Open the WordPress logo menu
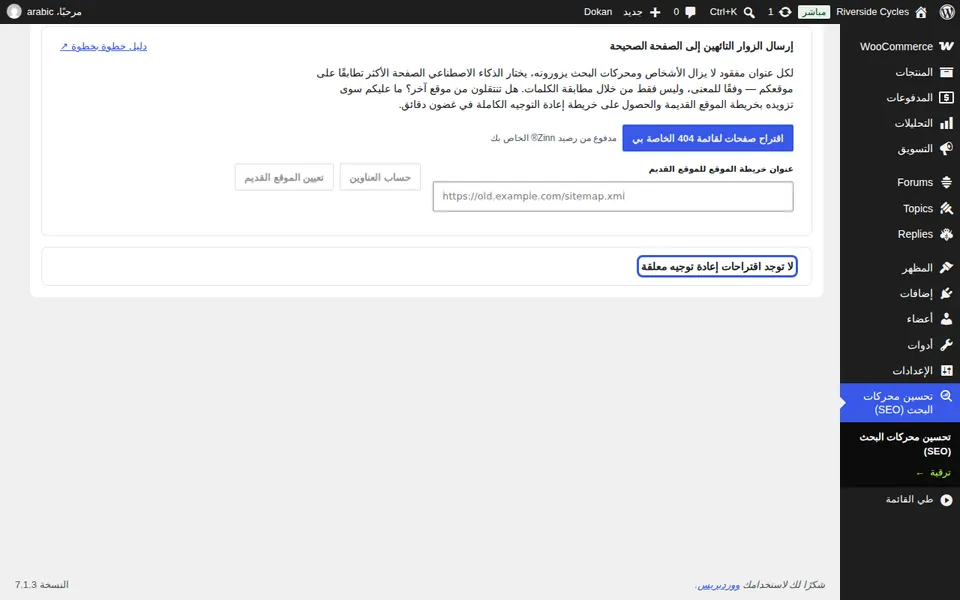 (947, 12)
